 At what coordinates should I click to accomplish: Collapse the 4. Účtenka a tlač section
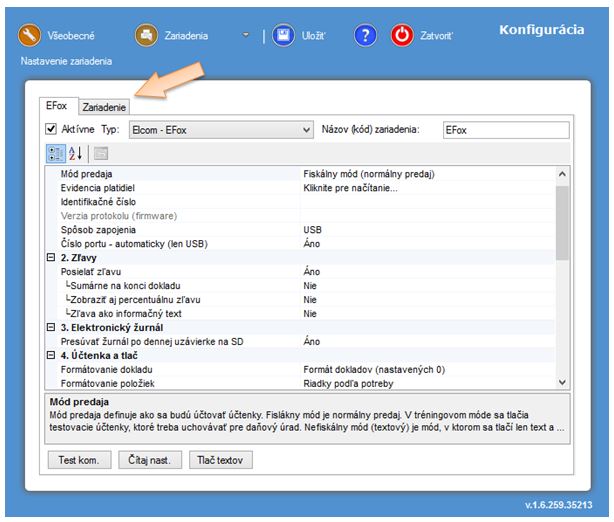point(51,356)
